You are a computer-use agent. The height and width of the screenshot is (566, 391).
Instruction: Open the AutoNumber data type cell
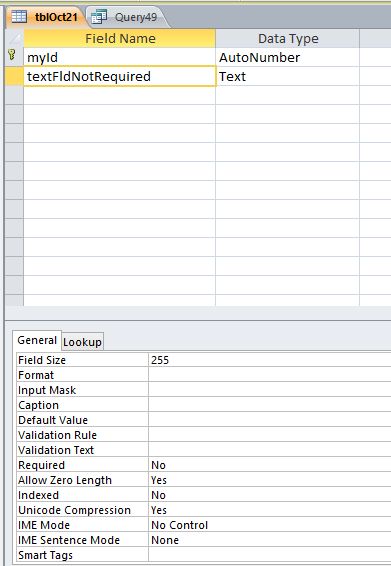click(287, 57)
